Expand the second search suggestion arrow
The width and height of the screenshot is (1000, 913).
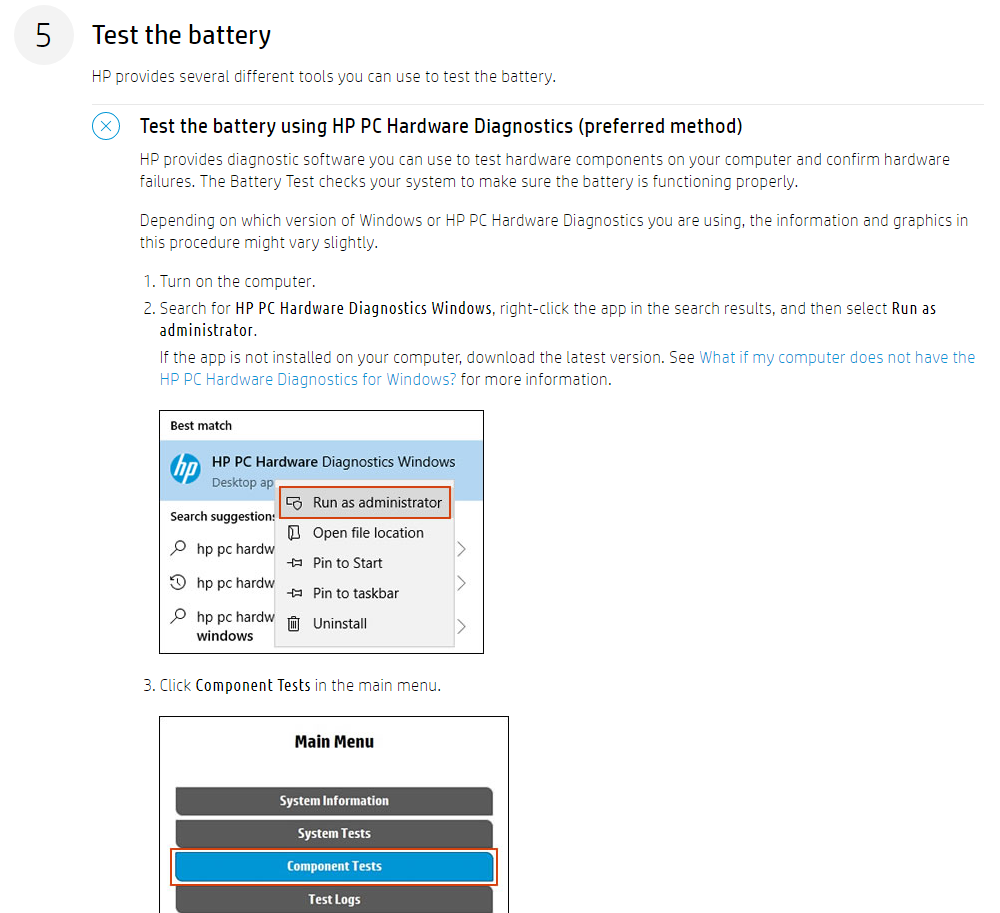coord(463,583)
